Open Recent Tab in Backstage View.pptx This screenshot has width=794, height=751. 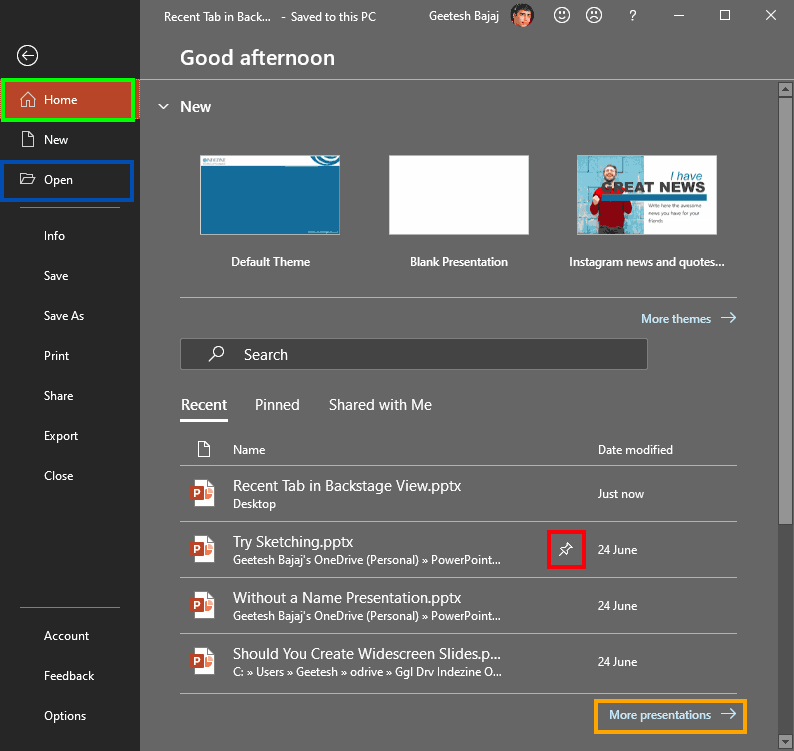(458, 494)
